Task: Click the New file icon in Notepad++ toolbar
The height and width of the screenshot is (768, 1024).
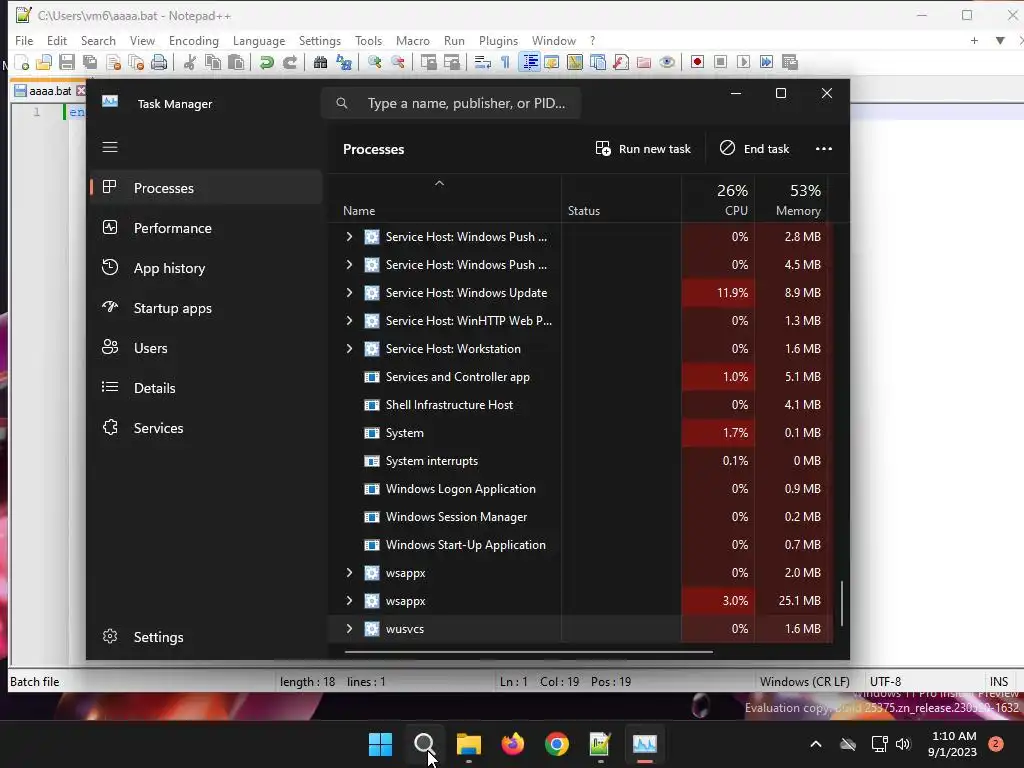Action: pyautogui.click(x=22, y=63)
